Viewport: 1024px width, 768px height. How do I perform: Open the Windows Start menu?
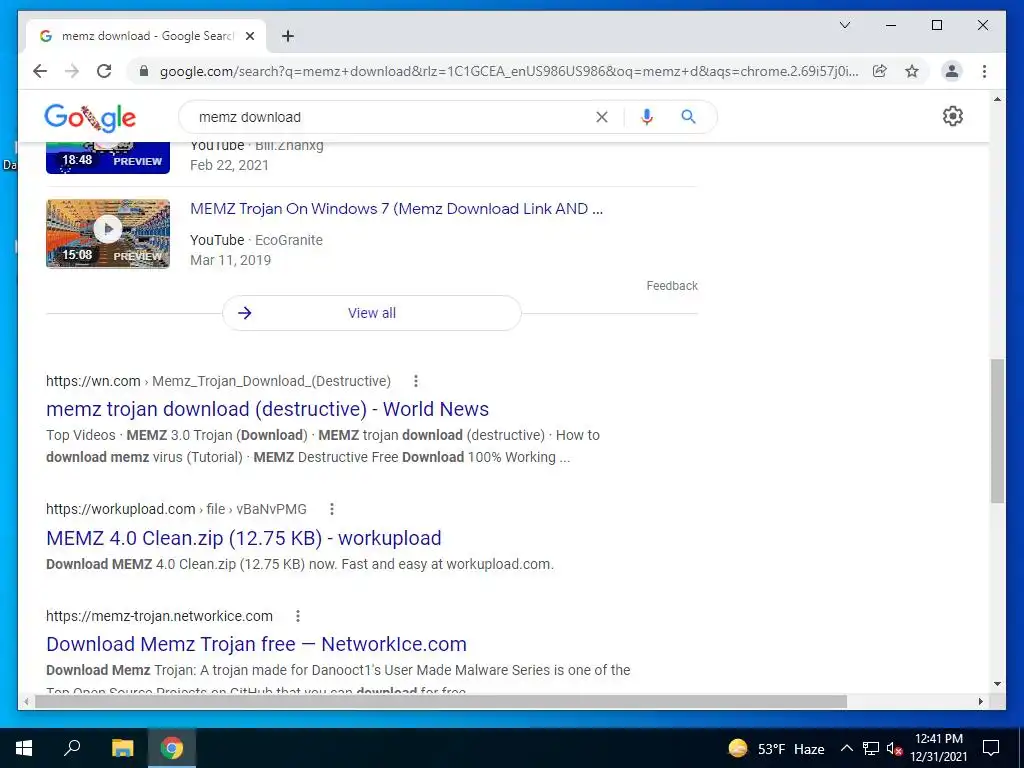point(24,748)
